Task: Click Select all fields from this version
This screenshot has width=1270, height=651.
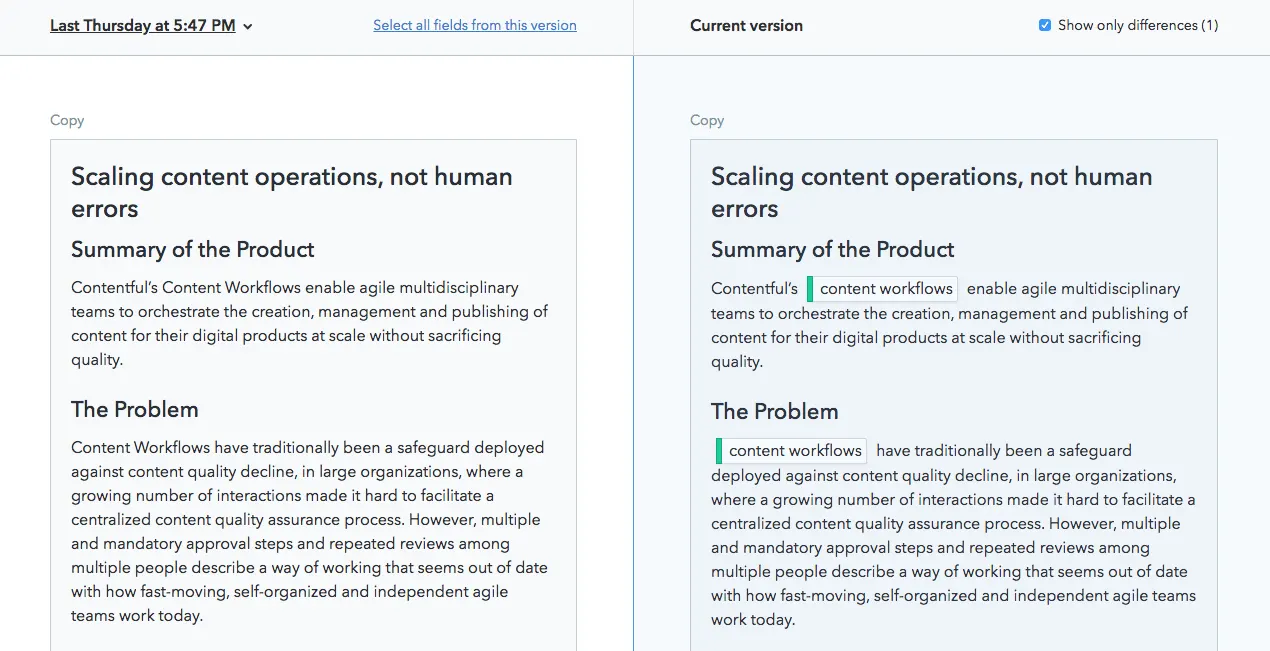Action: (x=475, y=25)
